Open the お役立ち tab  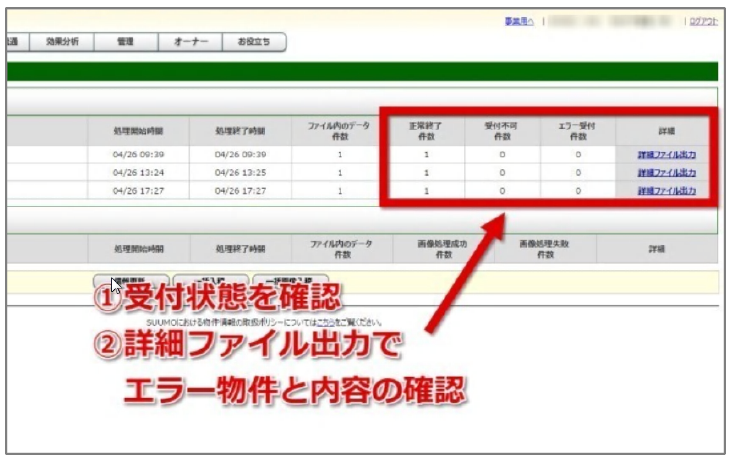point(254,42)
